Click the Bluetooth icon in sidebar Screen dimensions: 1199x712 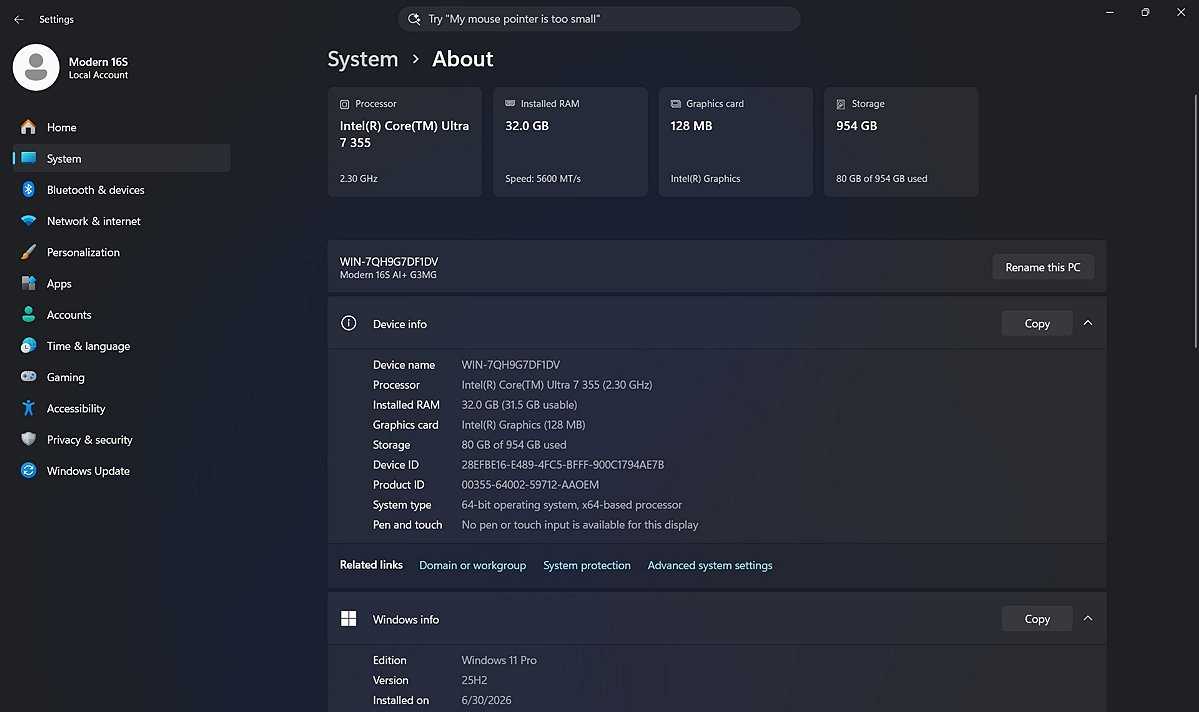[x=28, y=190]
